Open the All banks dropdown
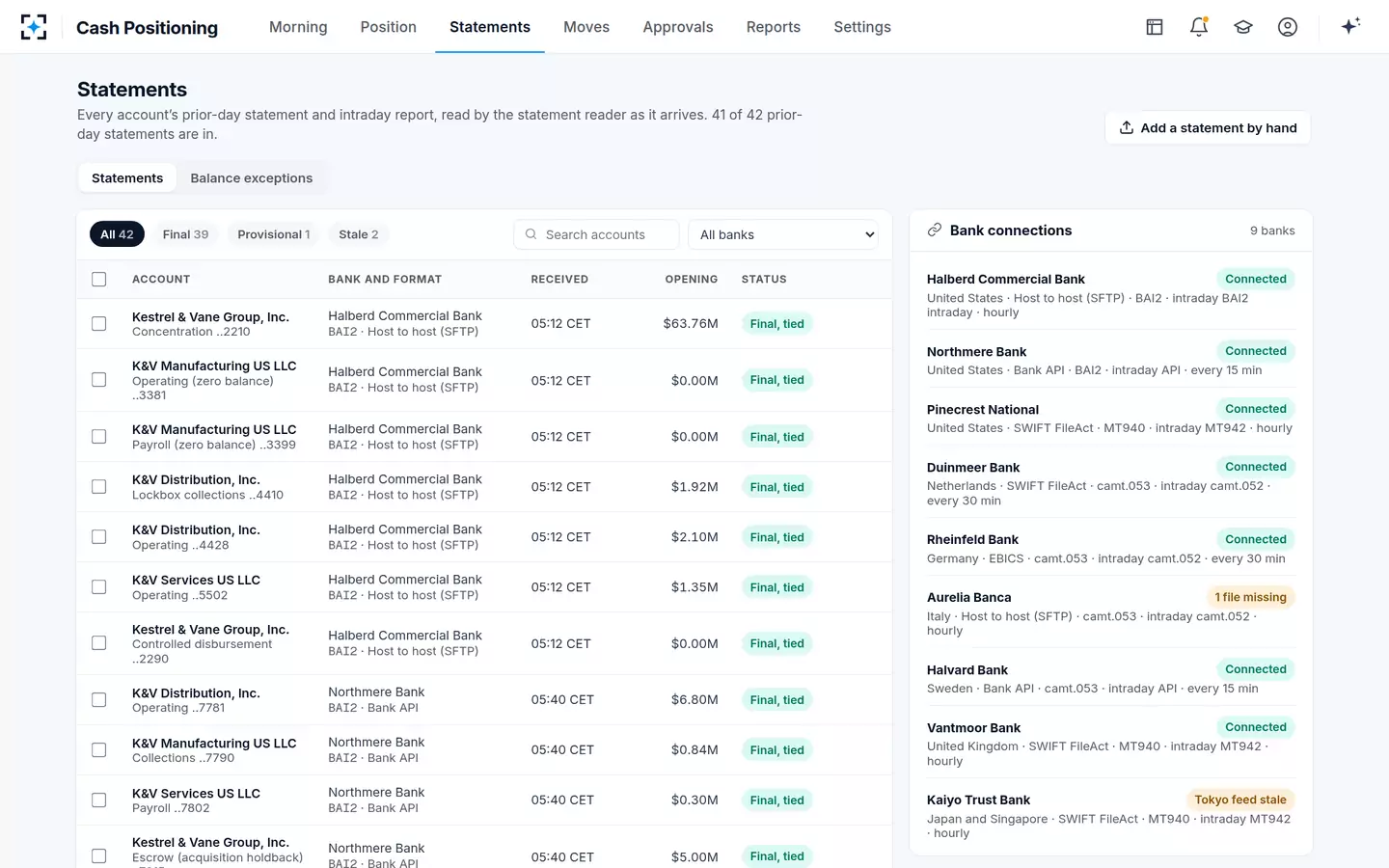Viewport: 1389px width, 868px height. tap(783, 234)
